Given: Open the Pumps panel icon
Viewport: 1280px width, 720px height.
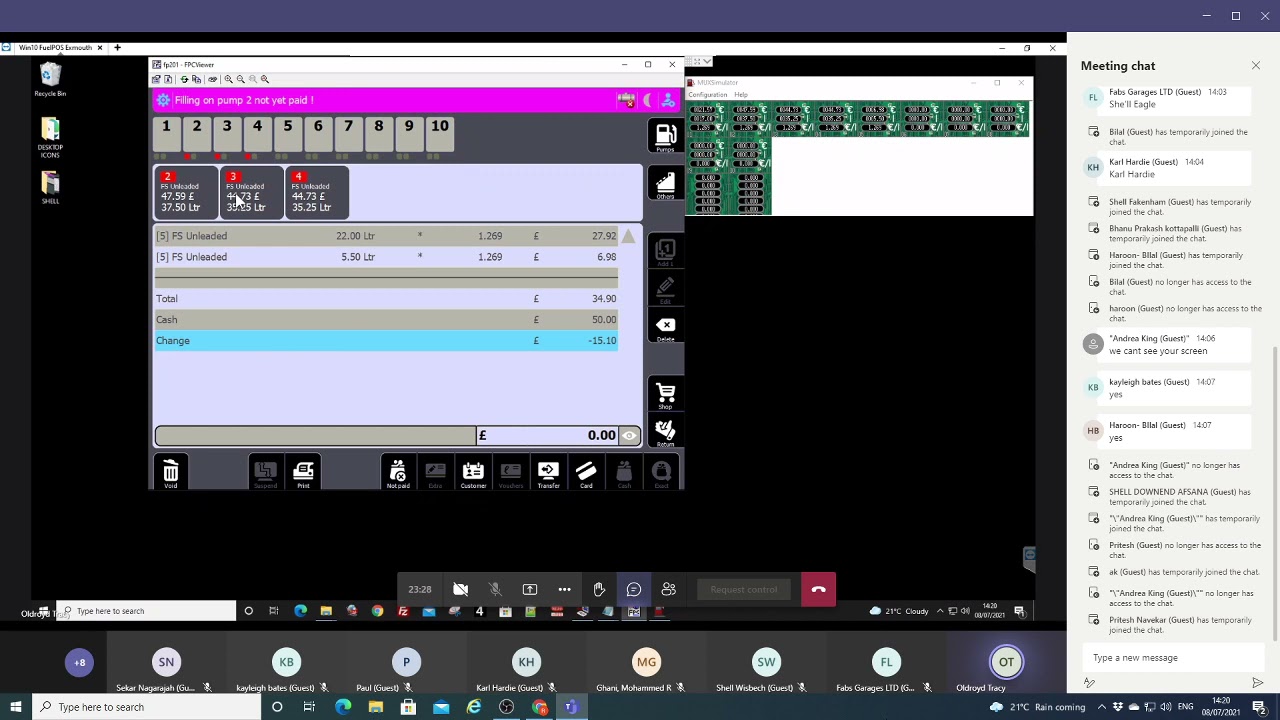Looking at the screenshot, I should 665,136.
